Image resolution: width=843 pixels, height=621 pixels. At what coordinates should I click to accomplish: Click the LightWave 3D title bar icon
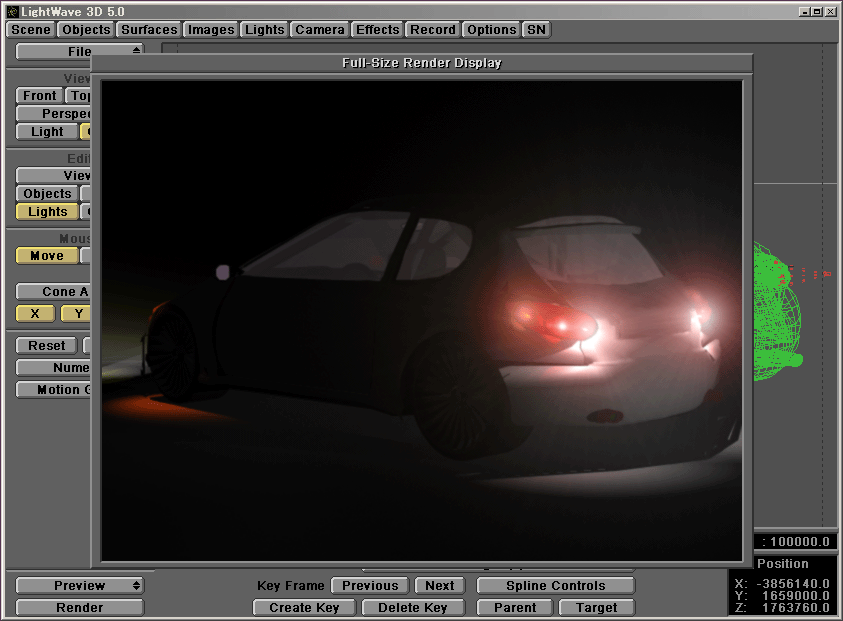coord(11,11)
